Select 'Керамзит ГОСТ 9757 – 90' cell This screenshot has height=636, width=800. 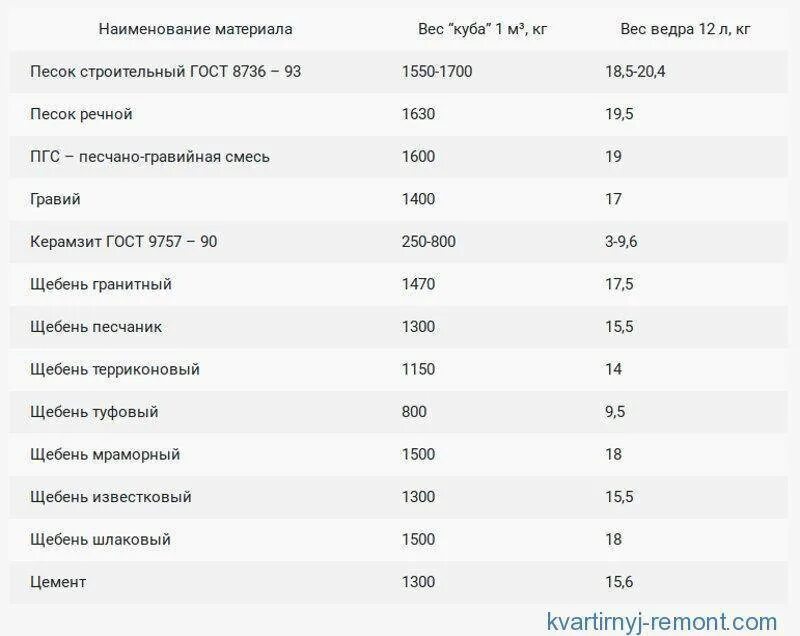[123, 241]
